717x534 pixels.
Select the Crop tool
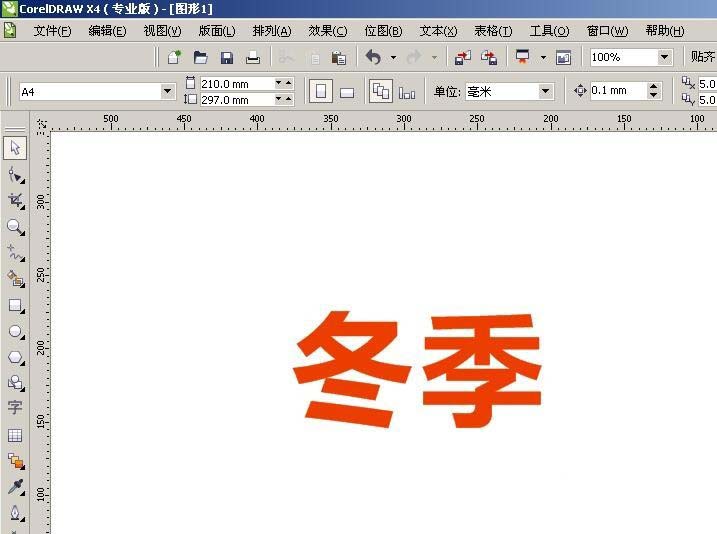coord(15,201)
